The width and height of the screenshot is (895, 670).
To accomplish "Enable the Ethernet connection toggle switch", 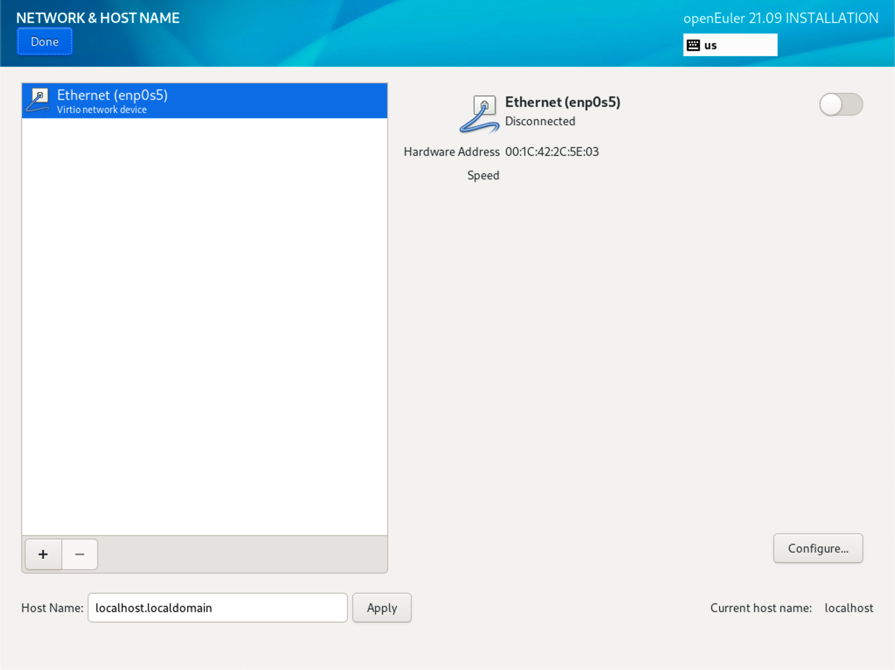I will point(840,104).
